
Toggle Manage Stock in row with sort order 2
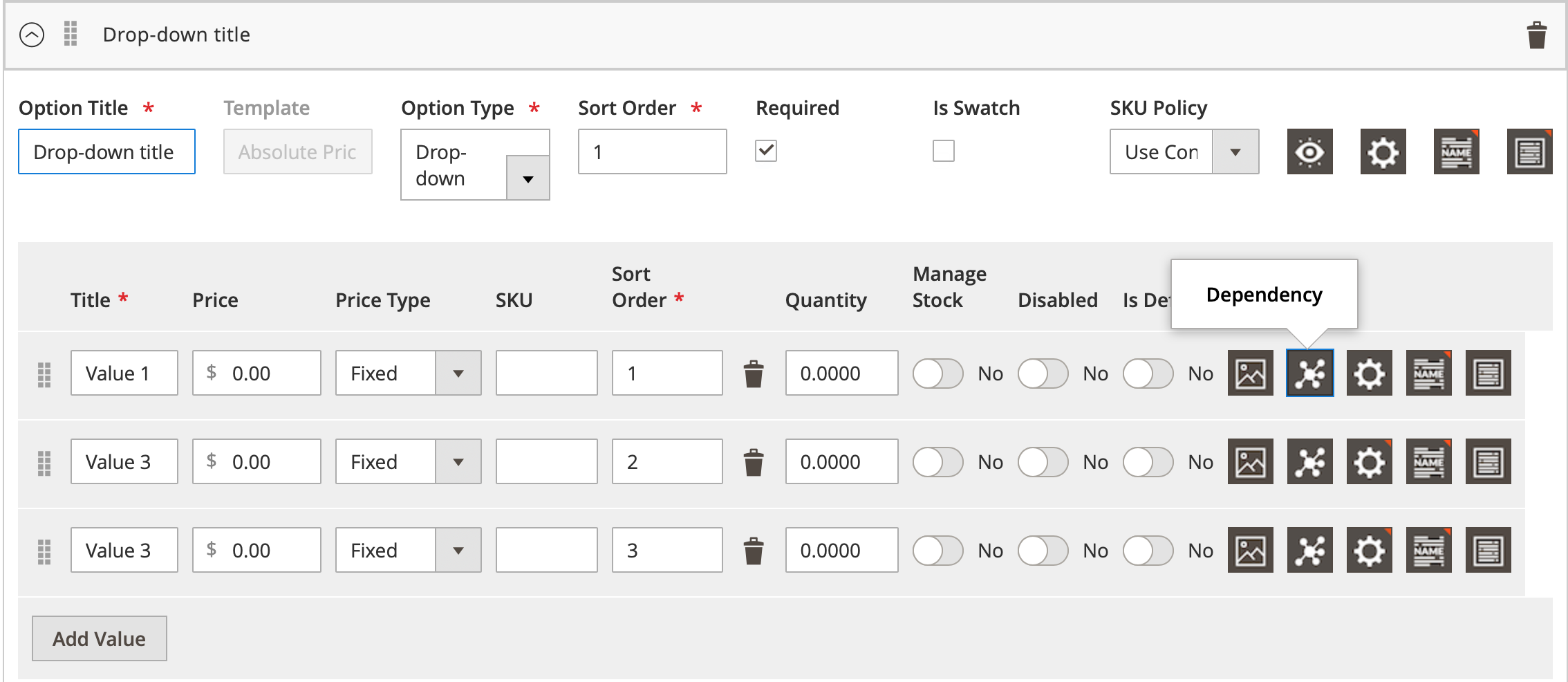click(x=937, y=462)
